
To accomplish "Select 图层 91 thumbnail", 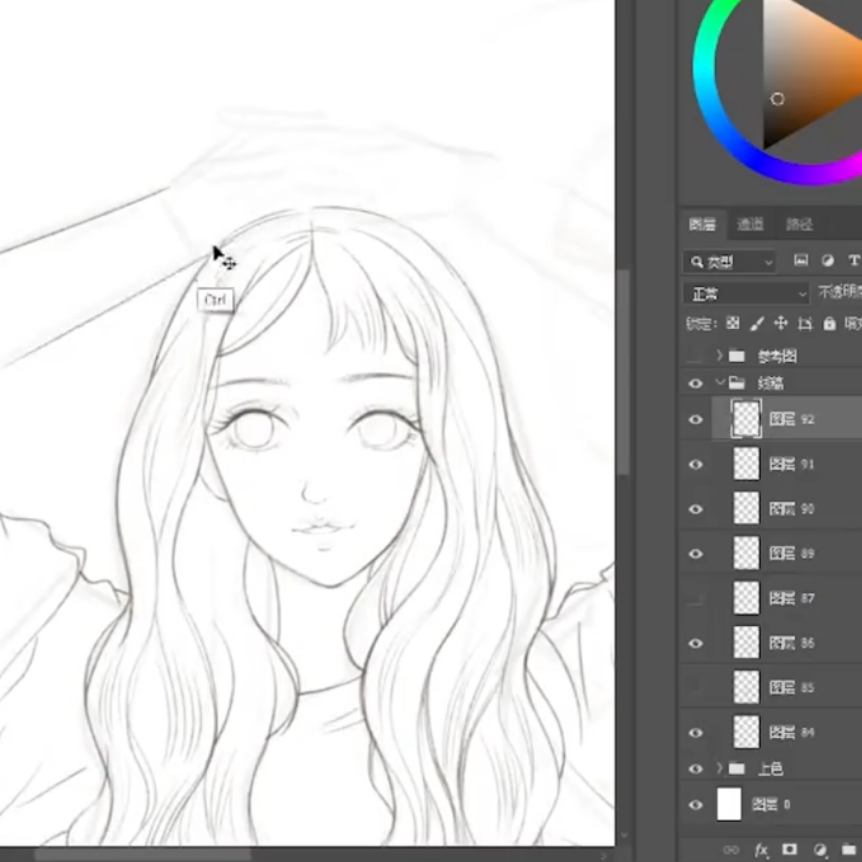I will 747,464.
